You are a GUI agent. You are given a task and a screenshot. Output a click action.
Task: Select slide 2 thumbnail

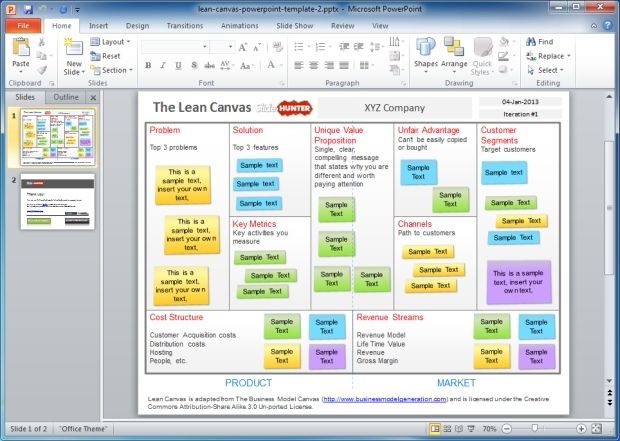coord(57,201)
